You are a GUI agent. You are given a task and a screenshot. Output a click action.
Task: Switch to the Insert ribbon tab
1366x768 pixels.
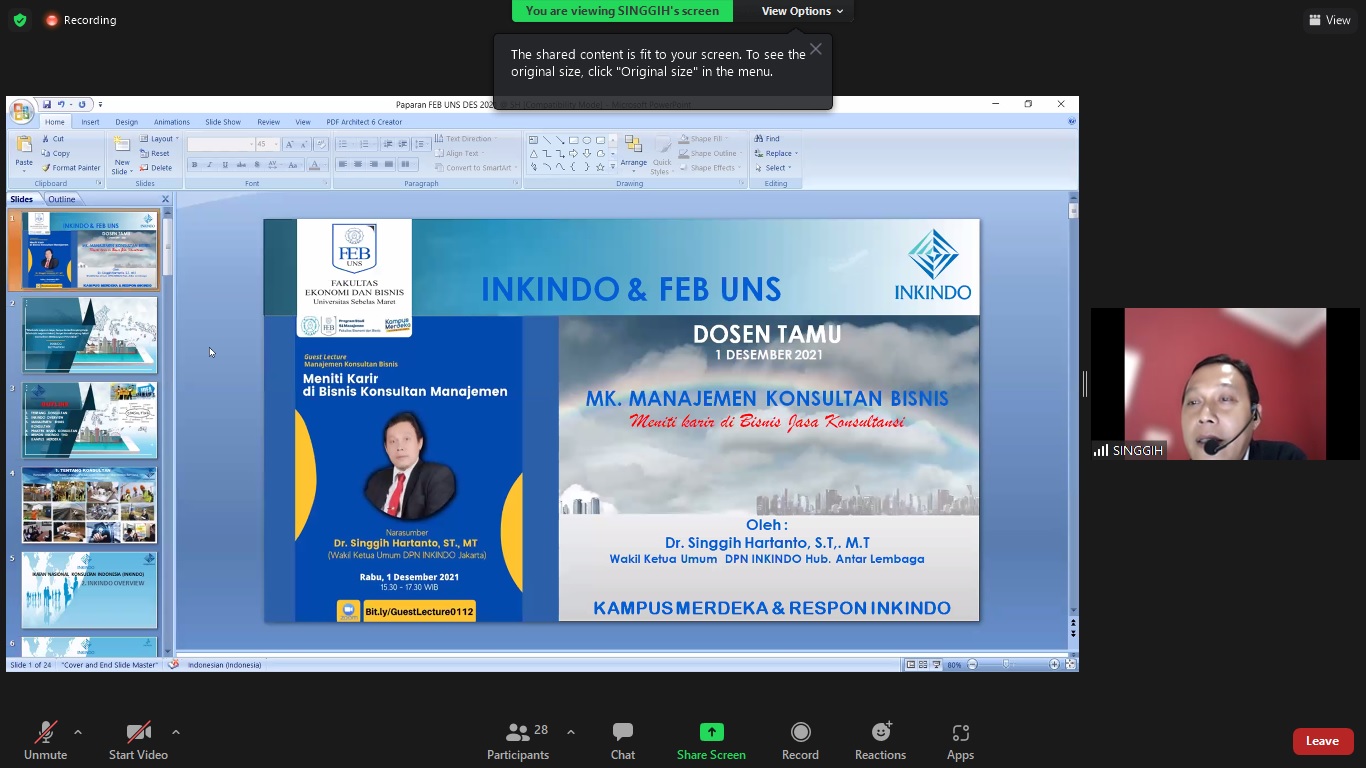coord(90,122)
